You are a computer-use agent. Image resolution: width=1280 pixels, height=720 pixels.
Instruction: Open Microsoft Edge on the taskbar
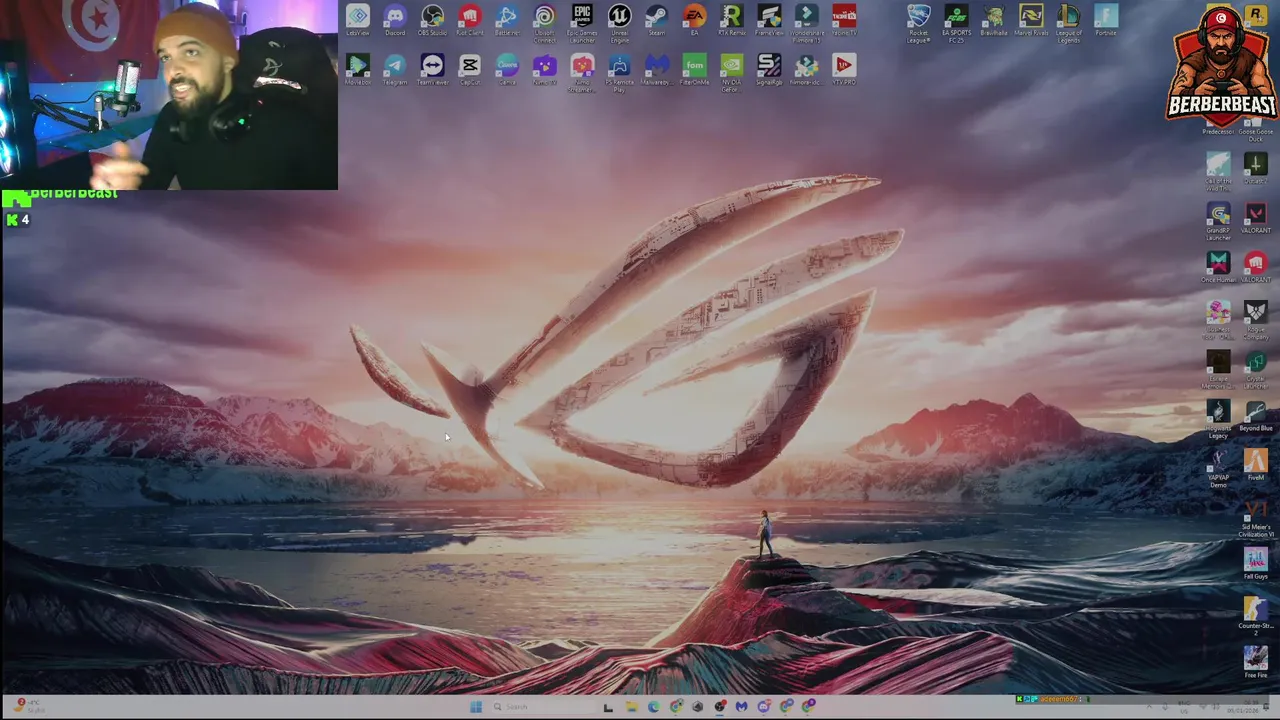653,707
